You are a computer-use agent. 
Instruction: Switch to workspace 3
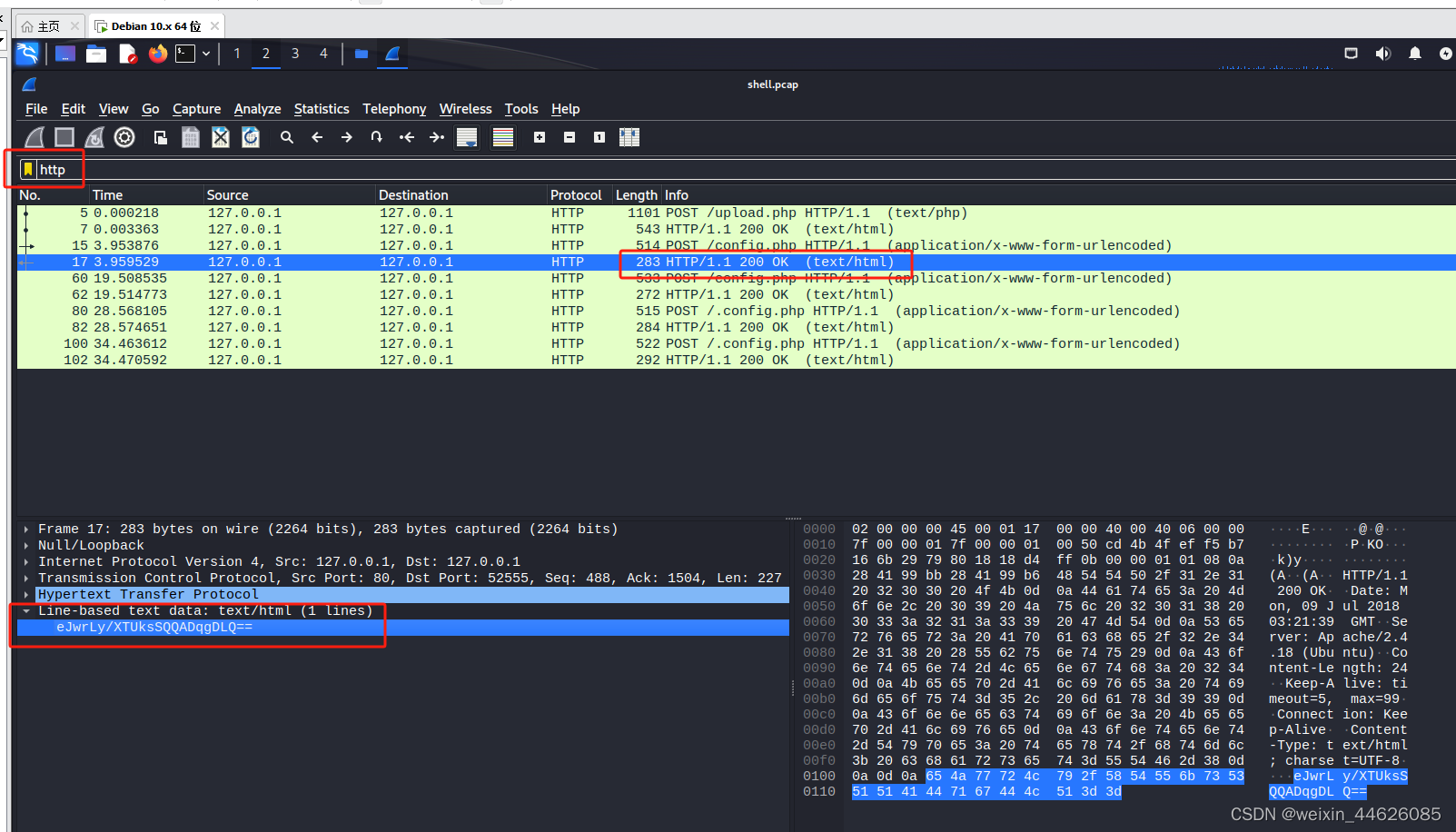click(x=294, y=54)
